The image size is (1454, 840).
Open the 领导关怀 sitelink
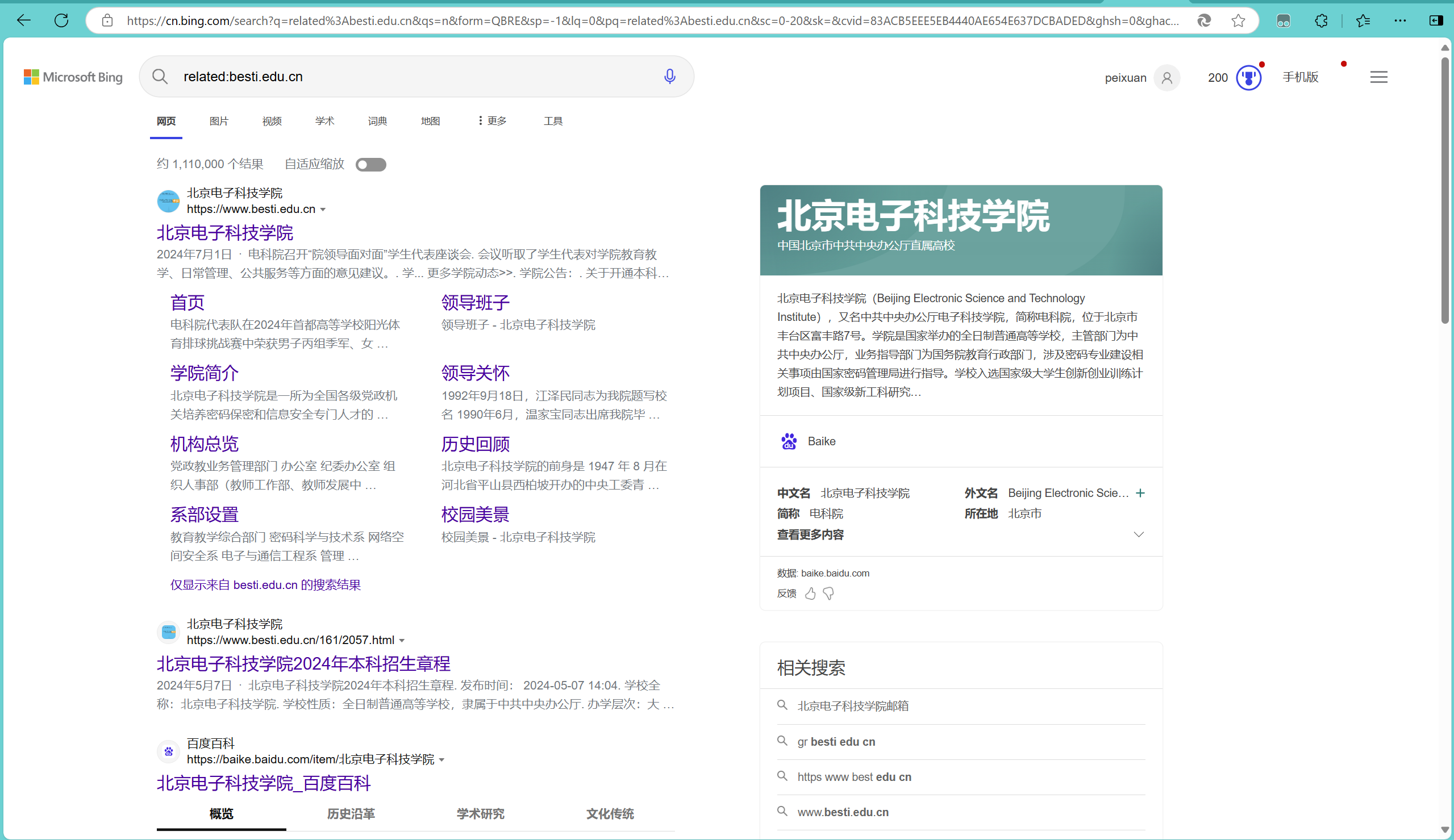point(476,373)
